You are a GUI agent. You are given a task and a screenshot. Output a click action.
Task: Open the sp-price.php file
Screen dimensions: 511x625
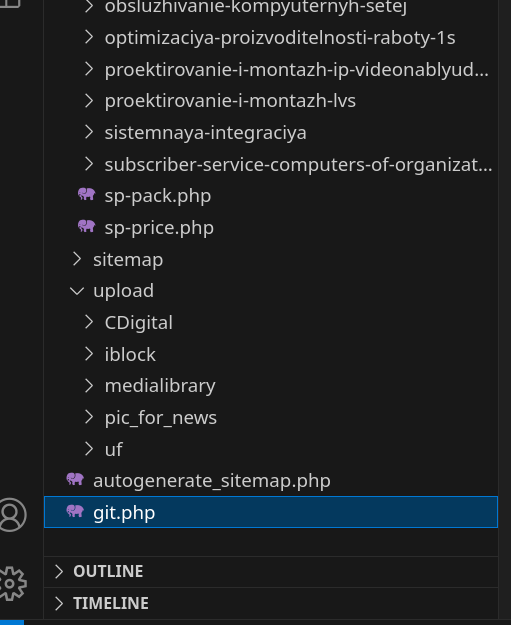159,228
